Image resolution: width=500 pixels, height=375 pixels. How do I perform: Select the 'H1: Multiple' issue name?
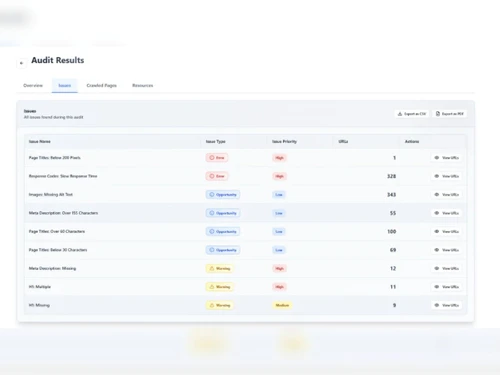(40, 287)
